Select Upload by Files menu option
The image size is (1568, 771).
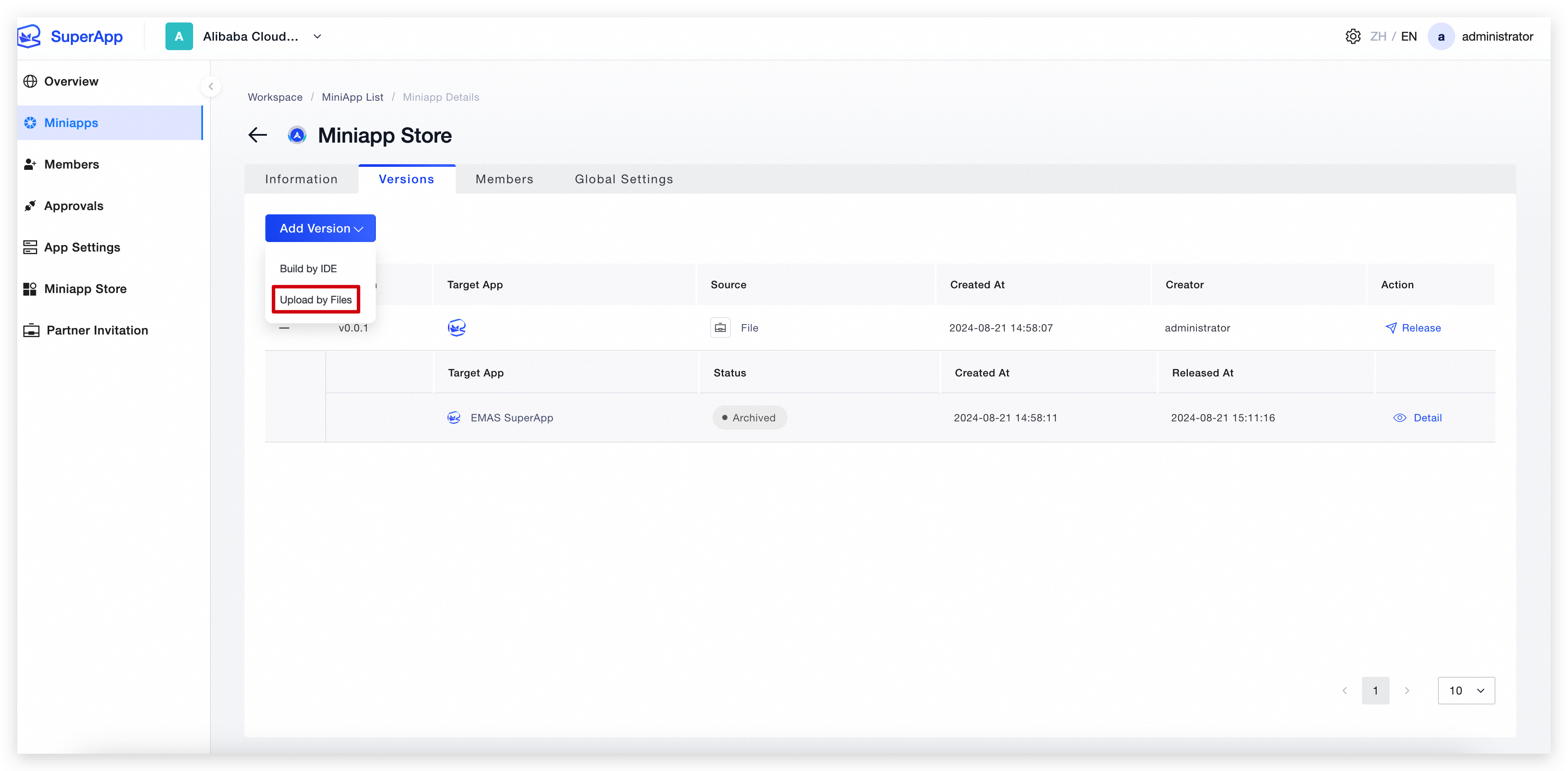(x=315, y=299)
